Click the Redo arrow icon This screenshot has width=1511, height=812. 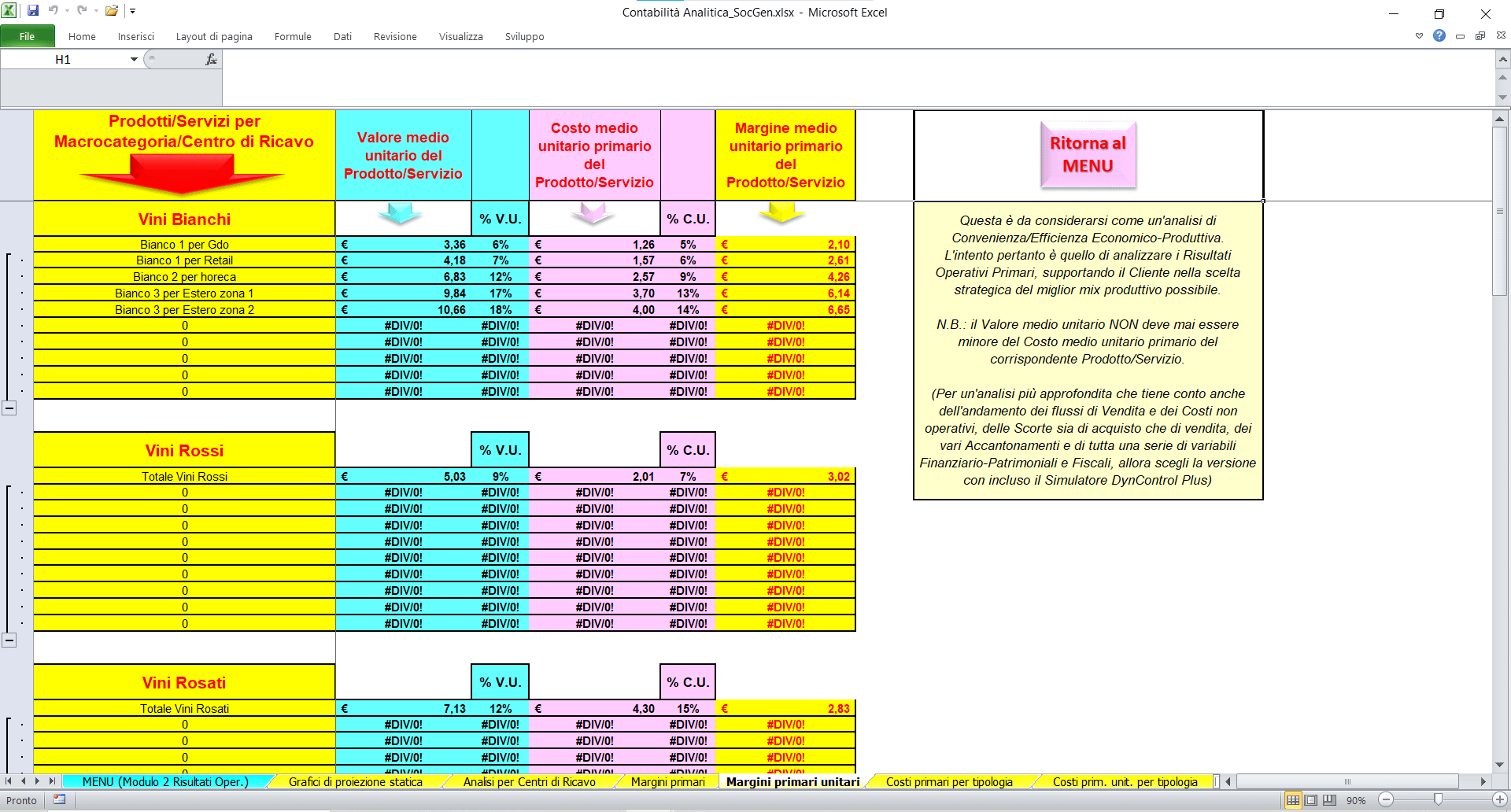pyautogui.click(x=82, y=11)
